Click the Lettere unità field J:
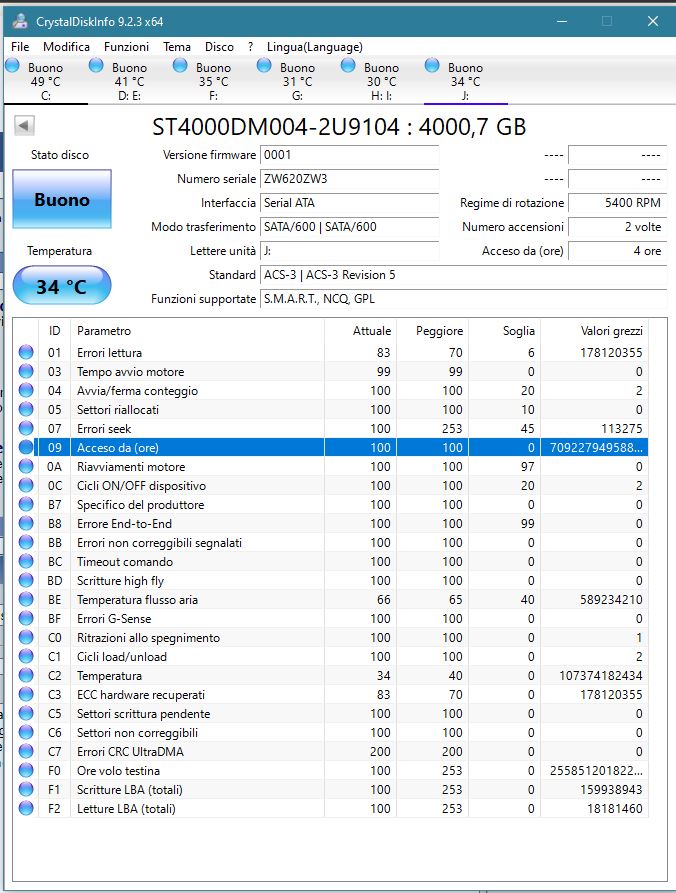Image resolution: width=676 pixels, height=893 pixels. pos(349,251)
